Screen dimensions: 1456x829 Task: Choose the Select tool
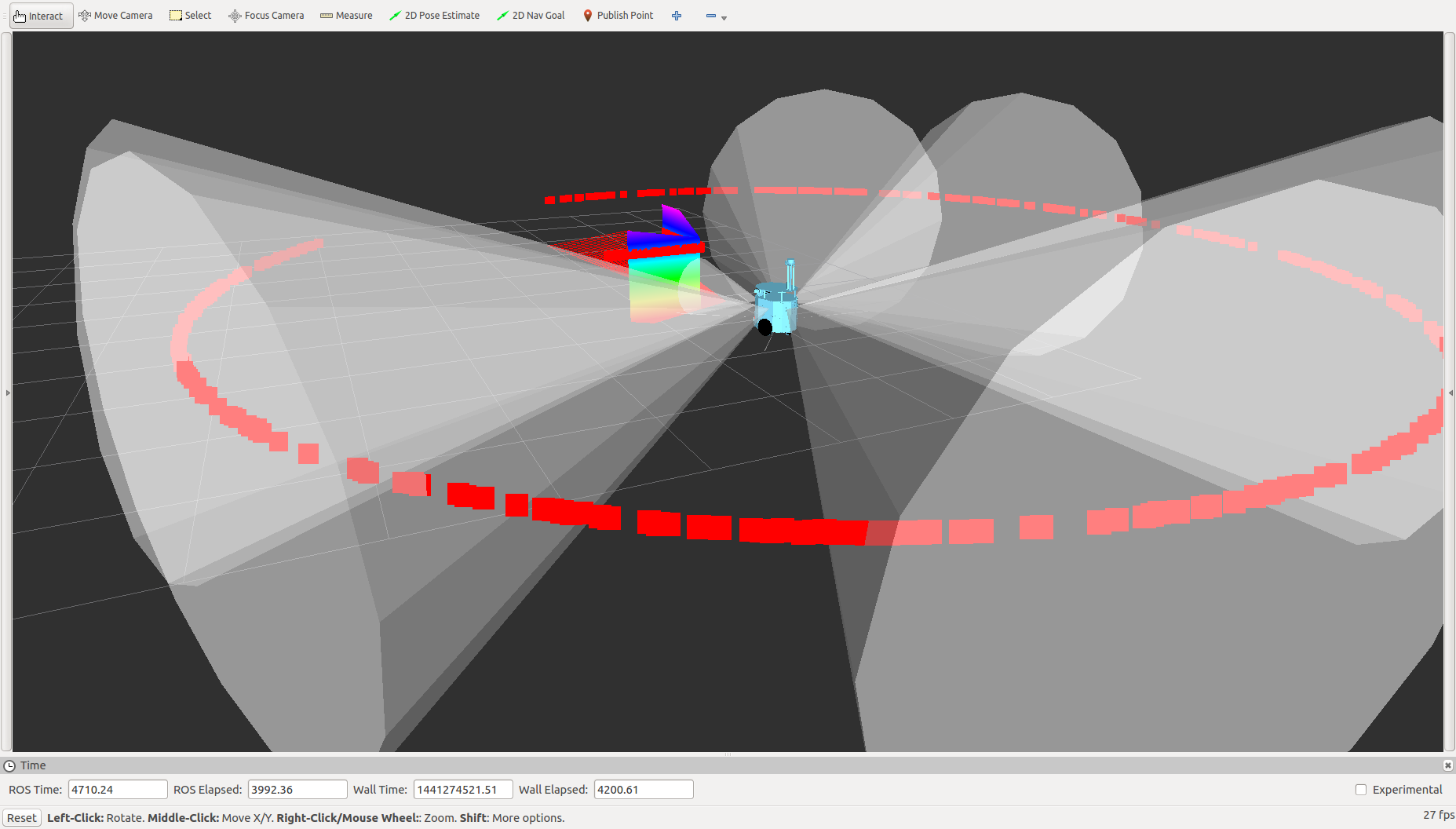coord(191,16)
